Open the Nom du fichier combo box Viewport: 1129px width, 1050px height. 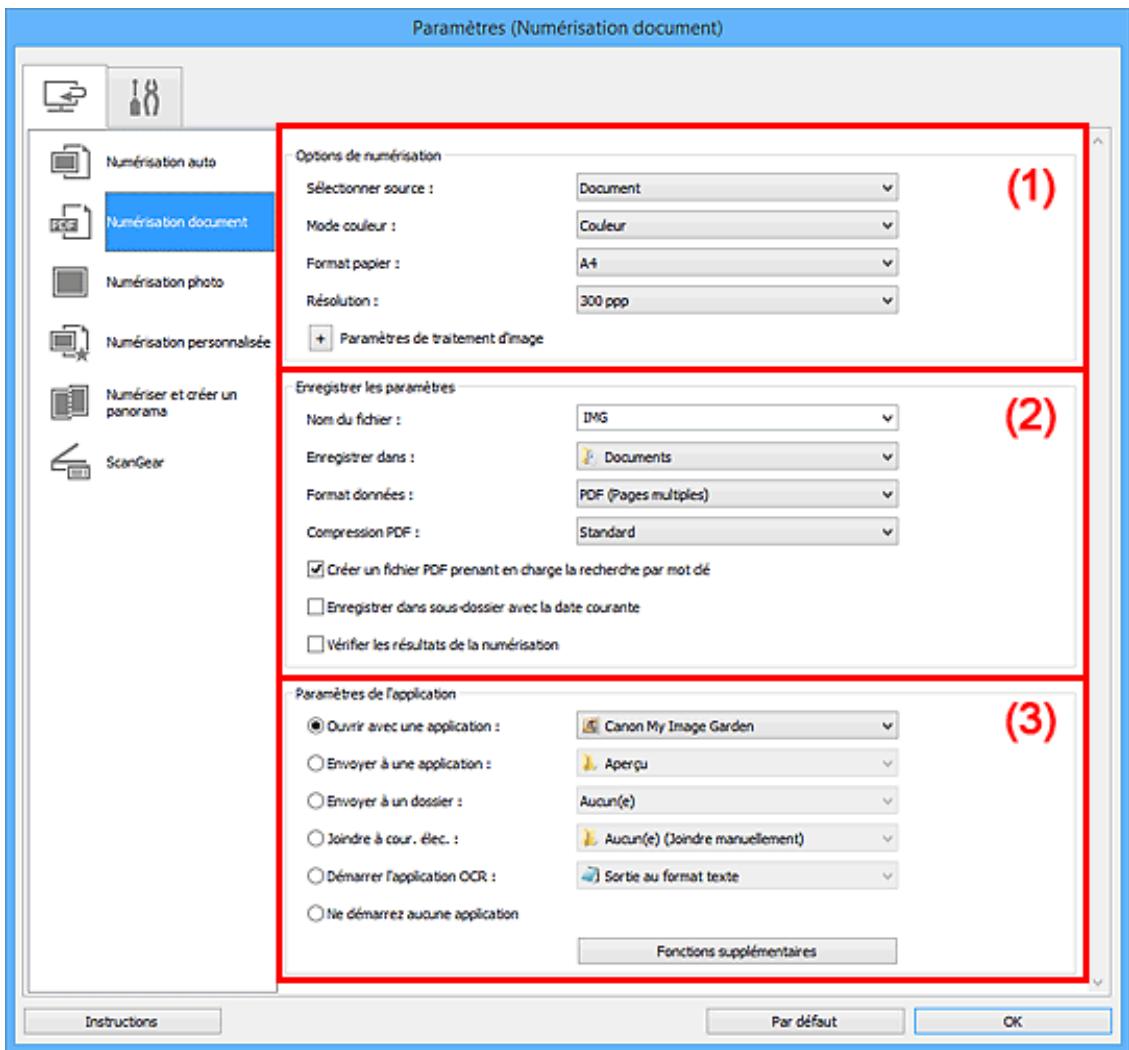coord(737,418)
